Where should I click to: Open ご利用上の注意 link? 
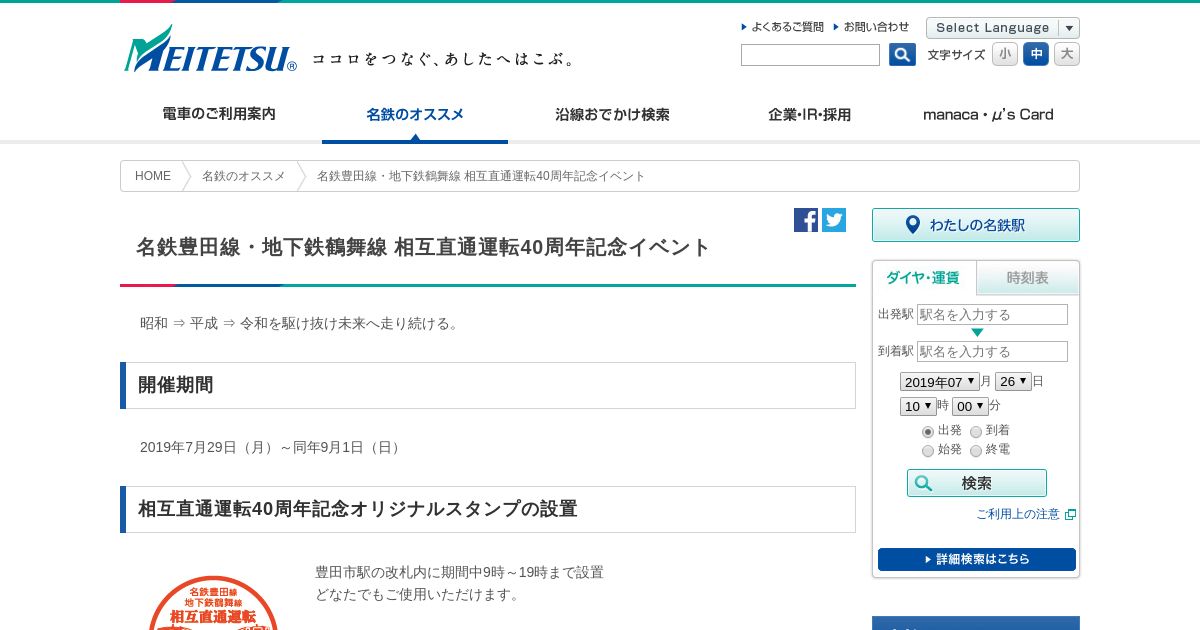(1025, 514)
